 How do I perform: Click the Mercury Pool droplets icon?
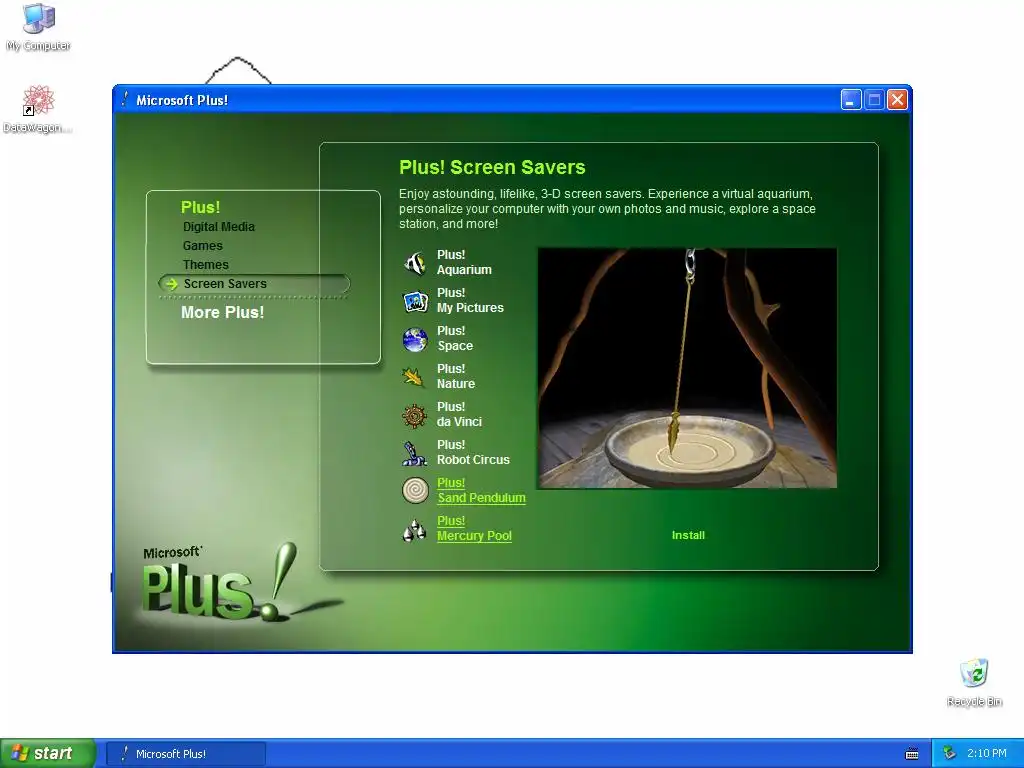415,530
